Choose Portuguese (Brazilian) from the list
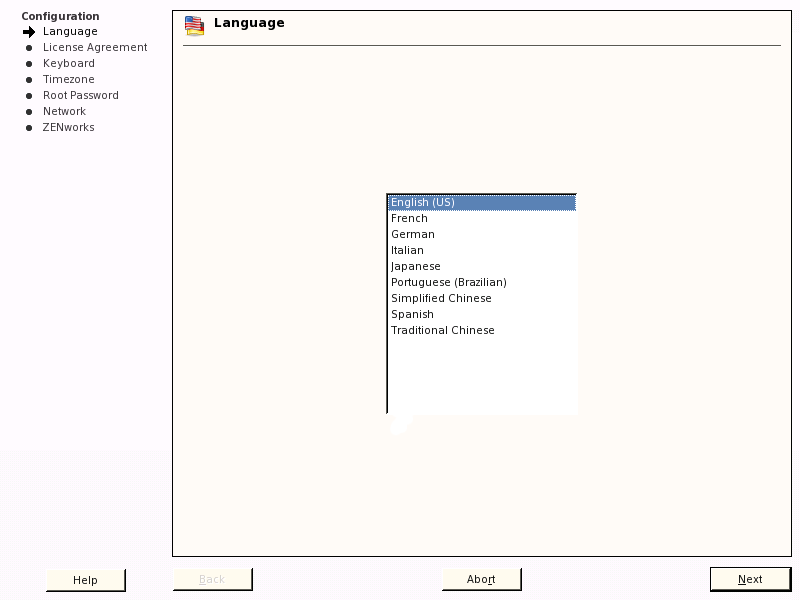The image size is (800, 600). point(448,282)
